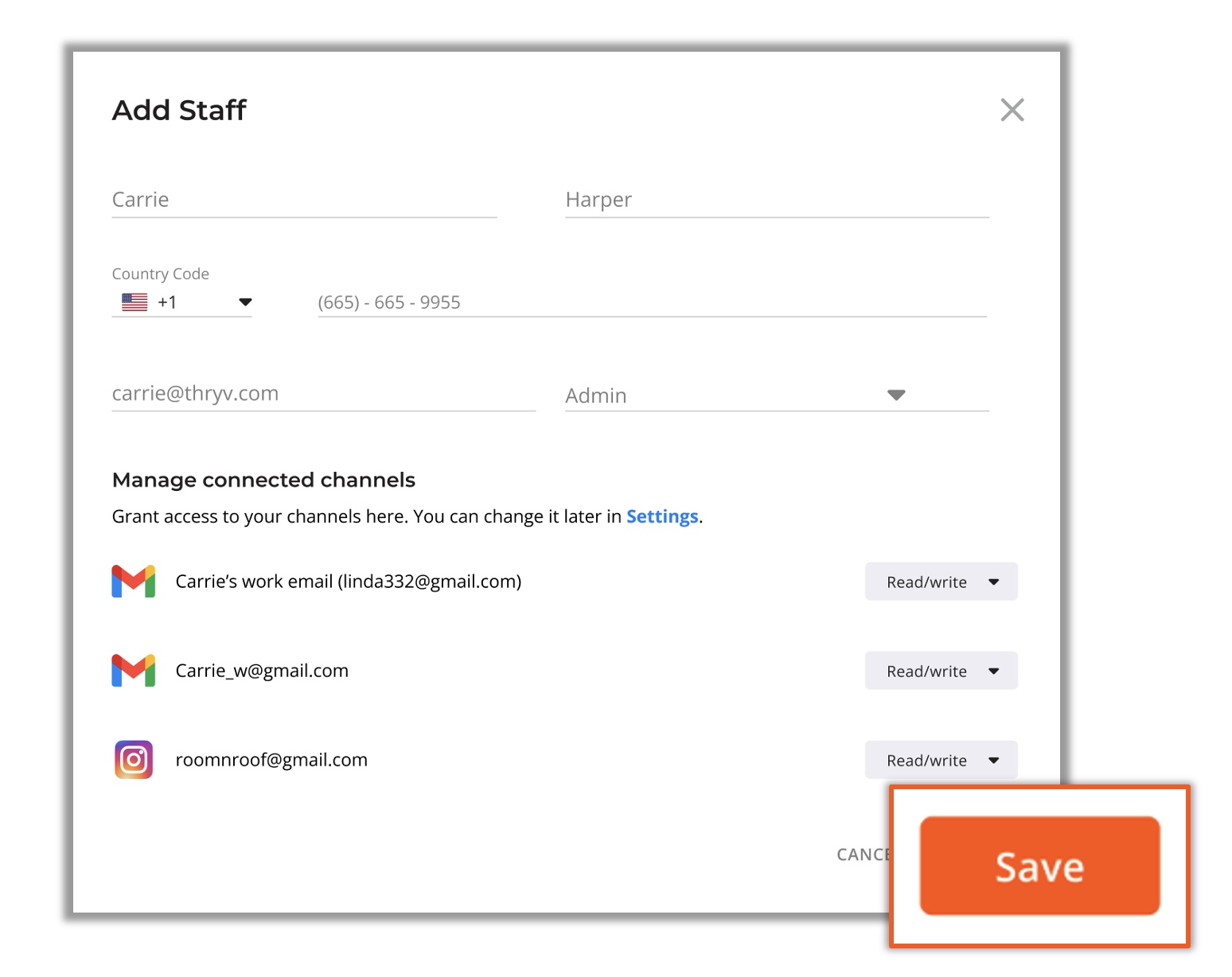Click Gmail icon for Carrie's work email

[134, 582]
